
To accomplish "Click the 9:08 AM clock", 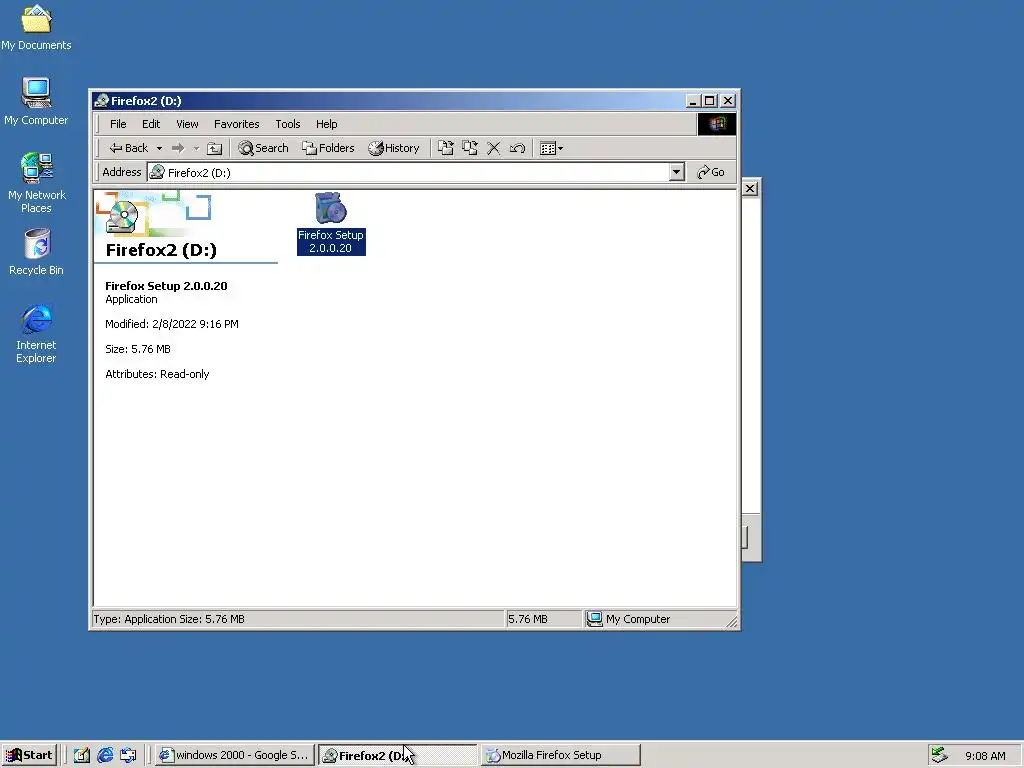I will click(x=985, y=756).
